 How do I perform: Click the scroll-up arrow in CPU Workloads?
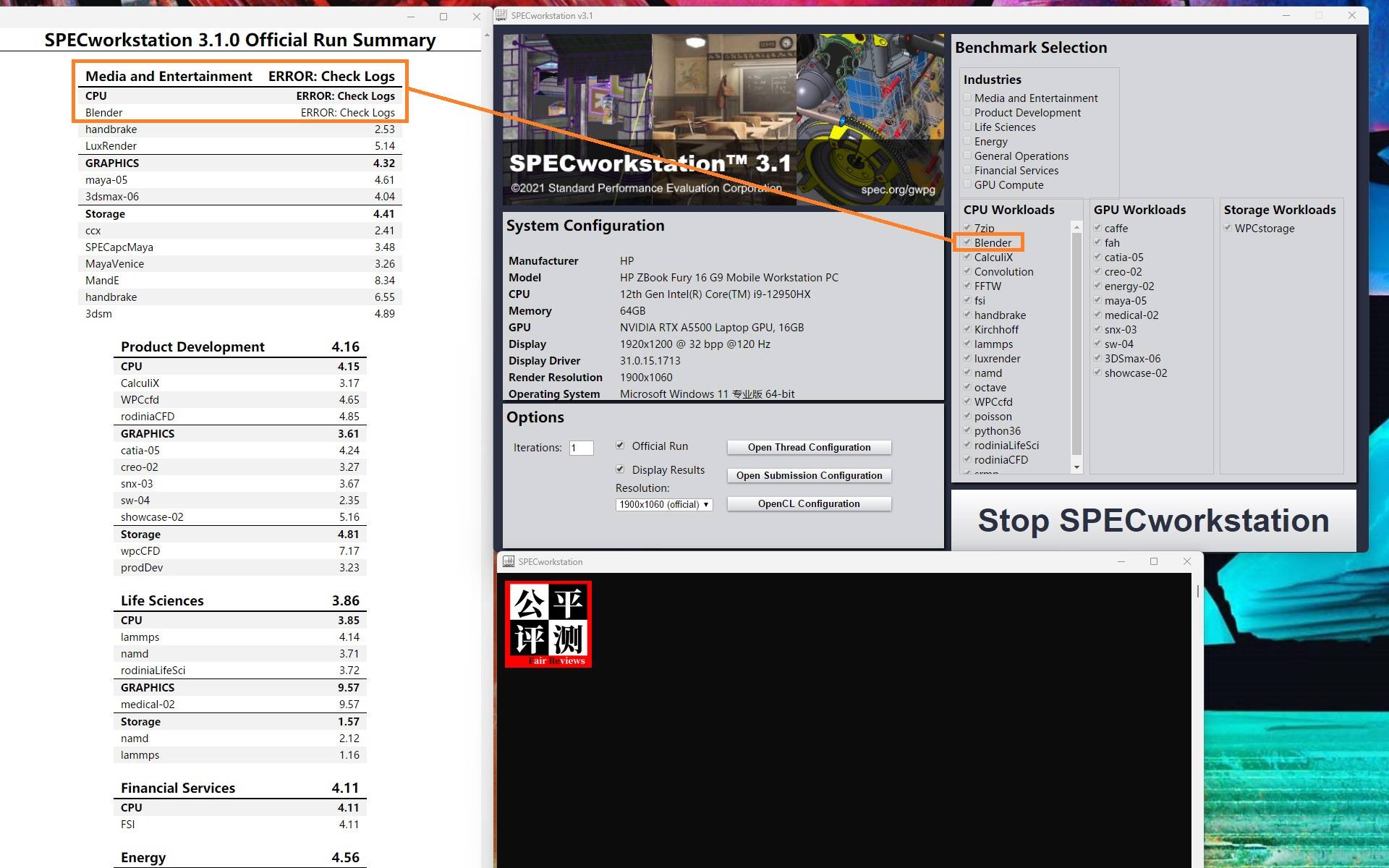click(1076, 228)
